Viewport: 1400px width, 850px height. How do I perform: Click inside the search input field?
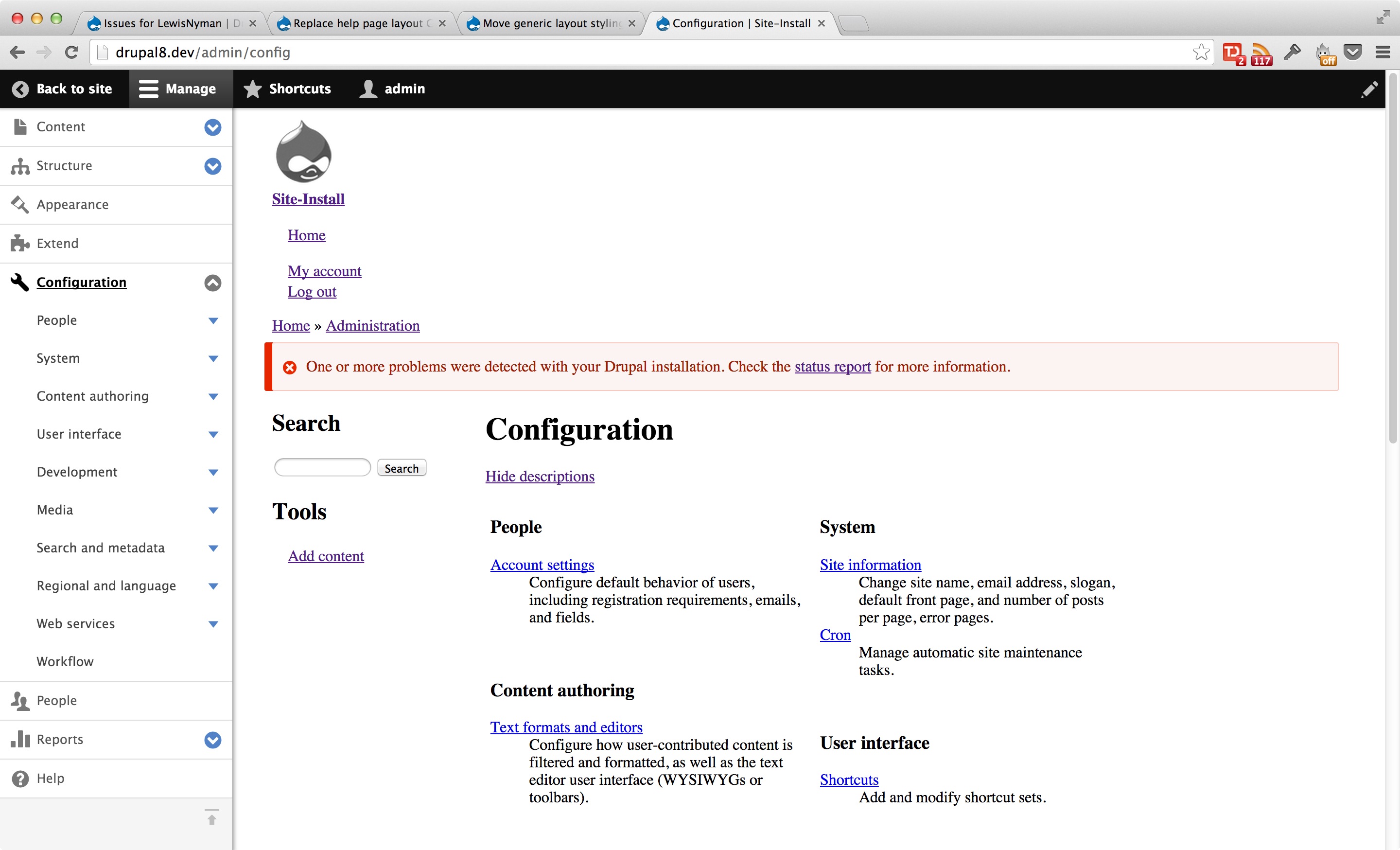322,467
